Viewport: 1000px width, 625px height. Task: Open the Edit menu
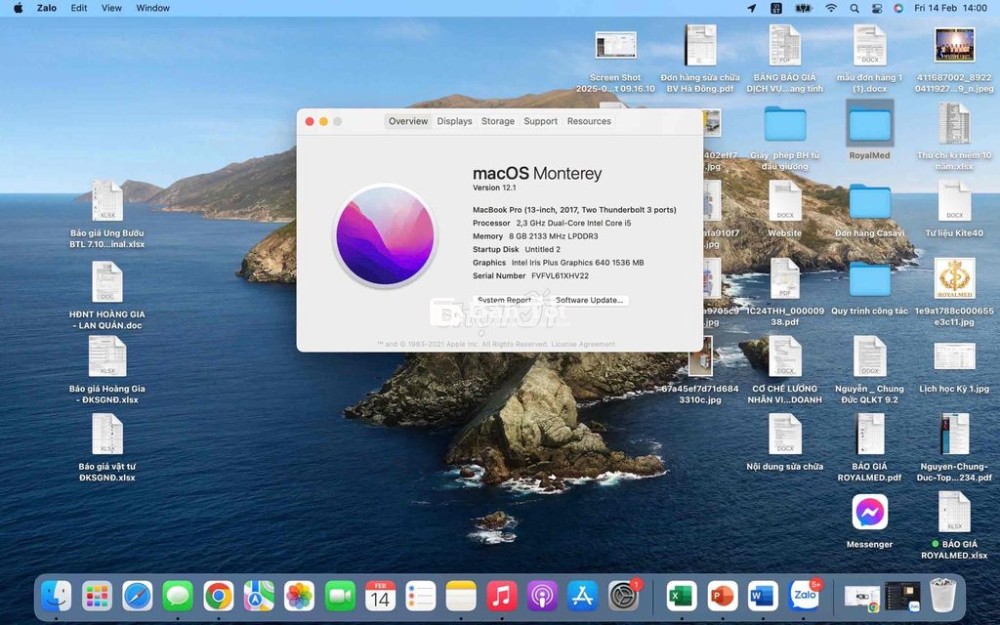coord(79,8)
